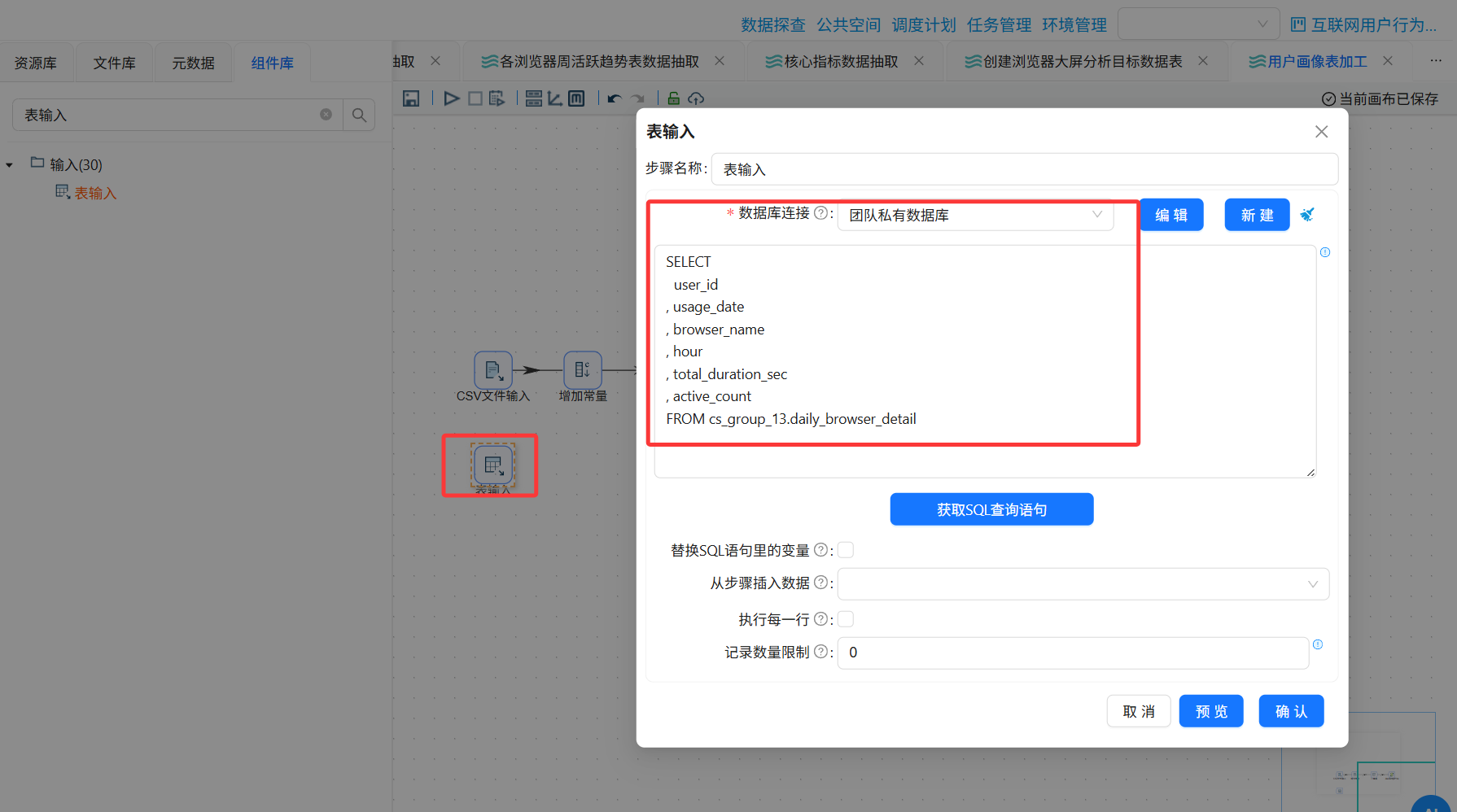
Task: Click the 预览 button
Action: point(1211,711)
